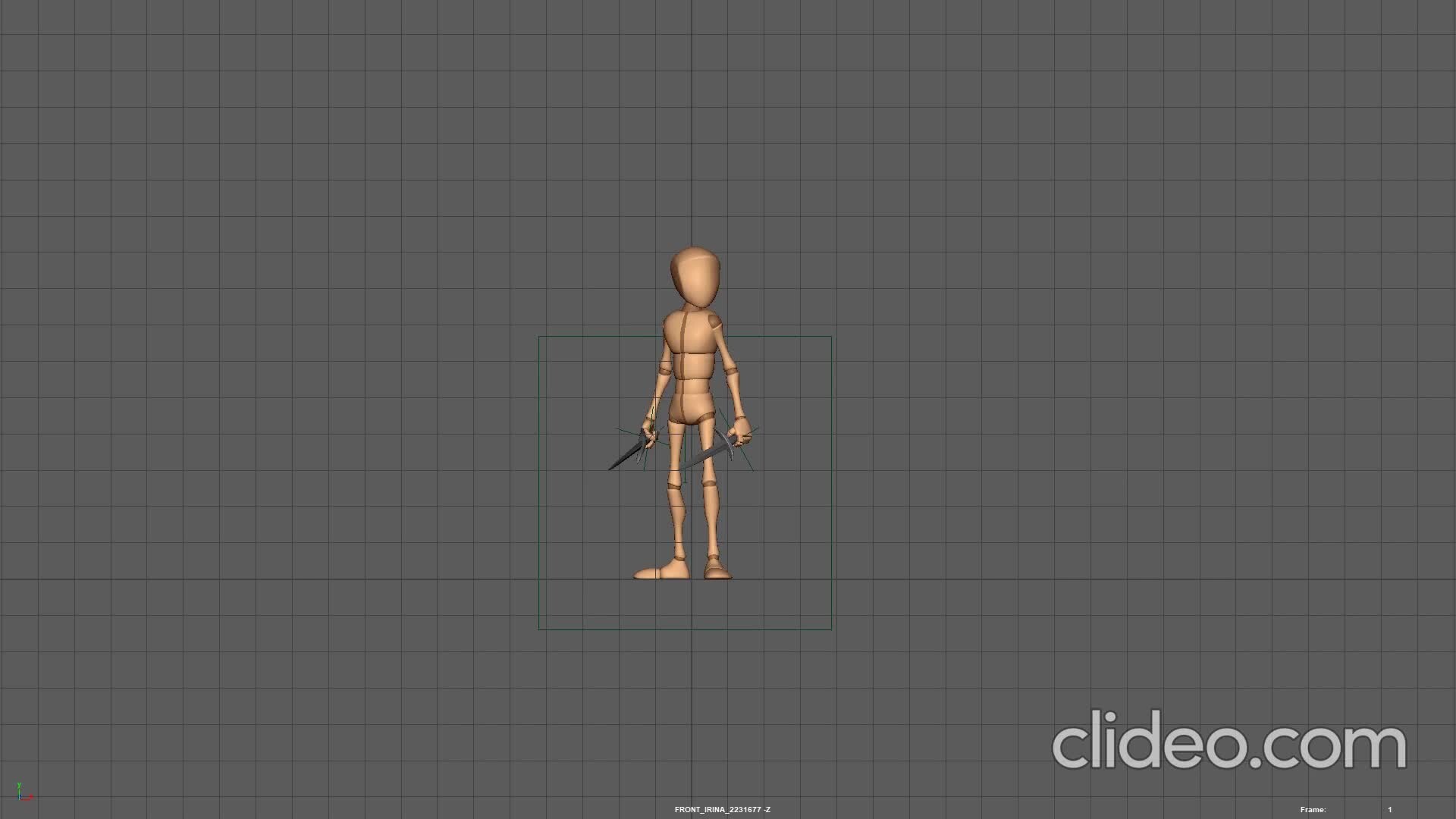This screenshot has width=1456, height=819.
Task: Click the green camera gate border
Action: point(538,485)
